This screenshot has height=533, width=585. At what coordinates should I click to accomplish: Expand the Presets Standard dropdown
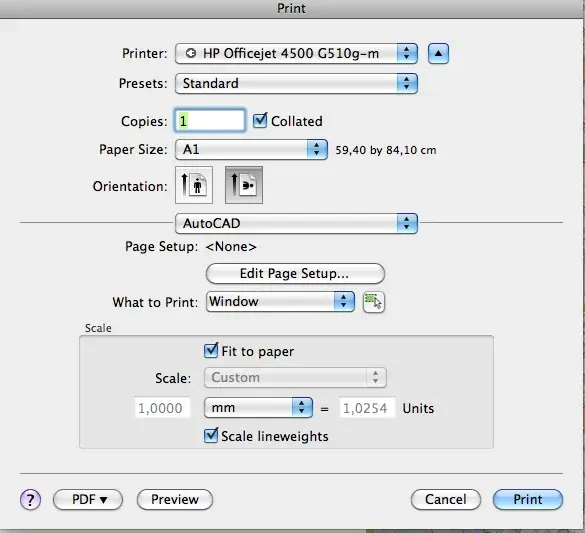tap(296, 83)
